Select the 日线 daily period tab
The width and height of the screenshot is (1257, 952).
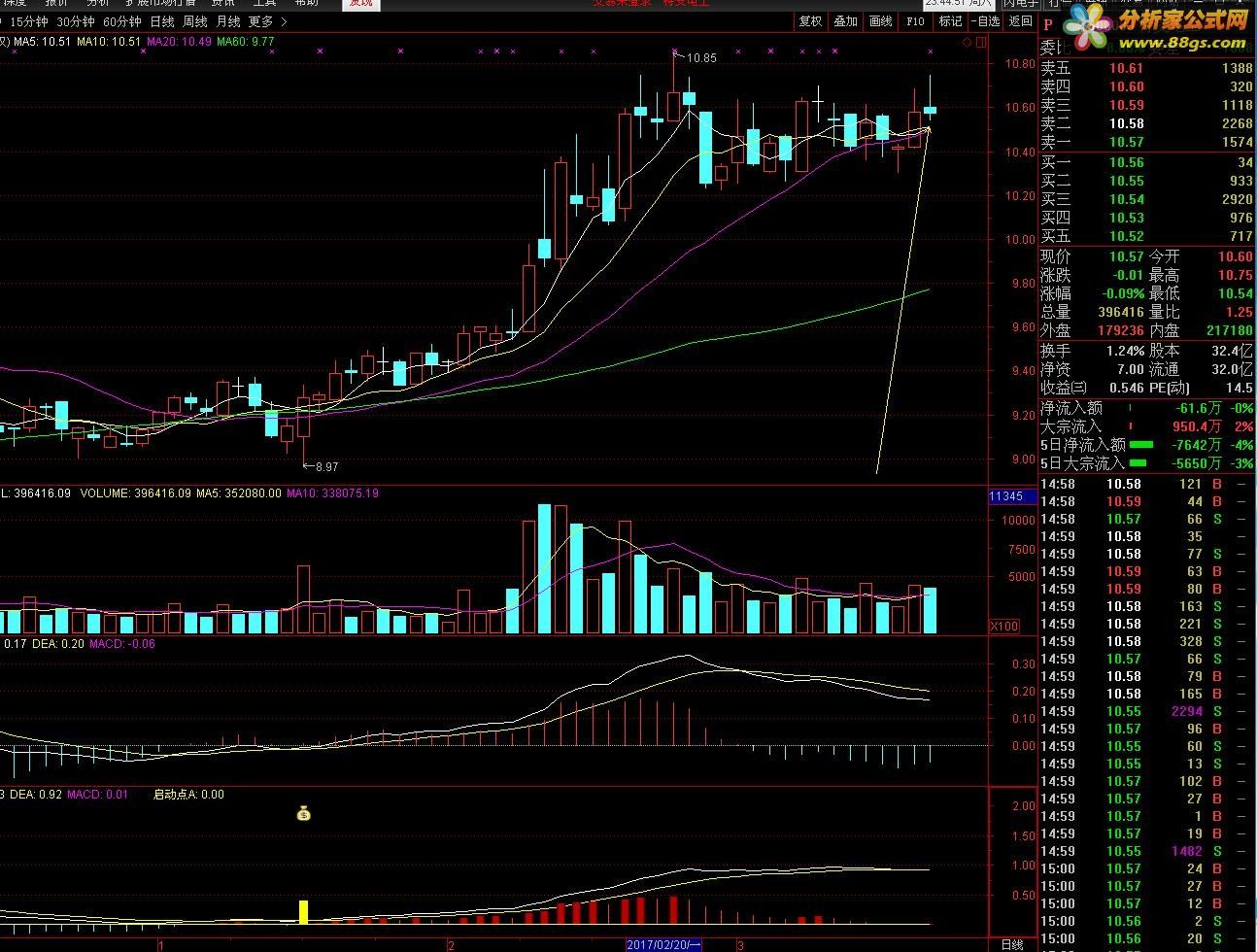[162, 21]
